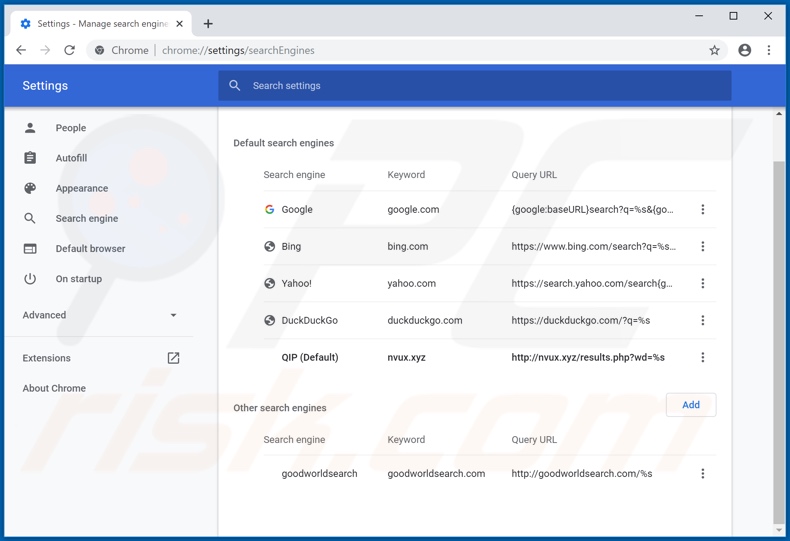Screen dimensions: 790x541
Task: Click the query URL http://nvux.xyz/results.php?wd=%s
Action: click(x=588, y=358)
